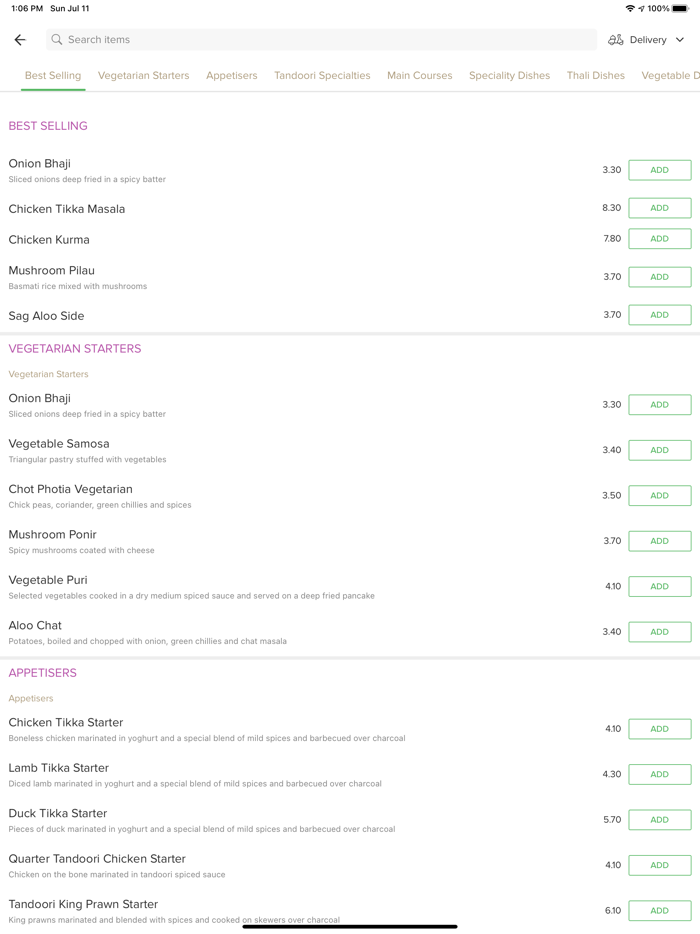Go to Thali Dishes tab

pos(595,76)
